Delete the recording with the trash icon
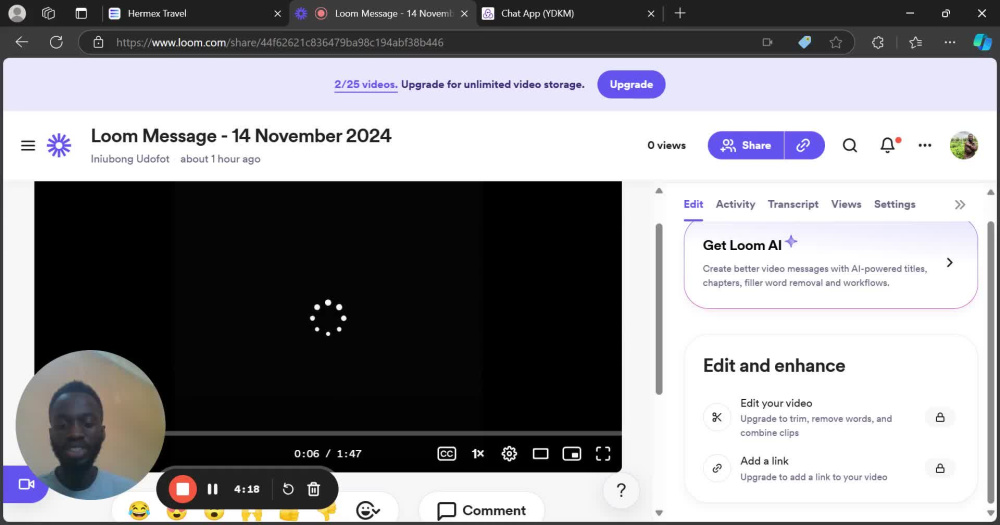This screenshot has height=525, width=1000. point(314,489)
